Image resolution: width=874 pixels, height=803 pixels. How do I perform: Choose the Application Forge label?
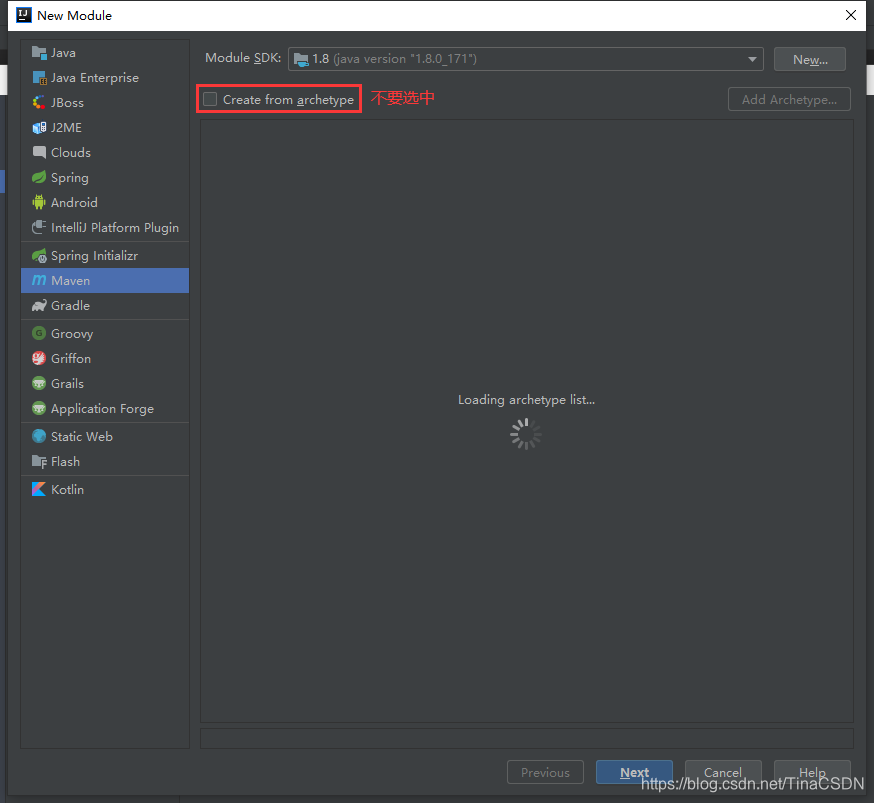[x=102, y=408]
